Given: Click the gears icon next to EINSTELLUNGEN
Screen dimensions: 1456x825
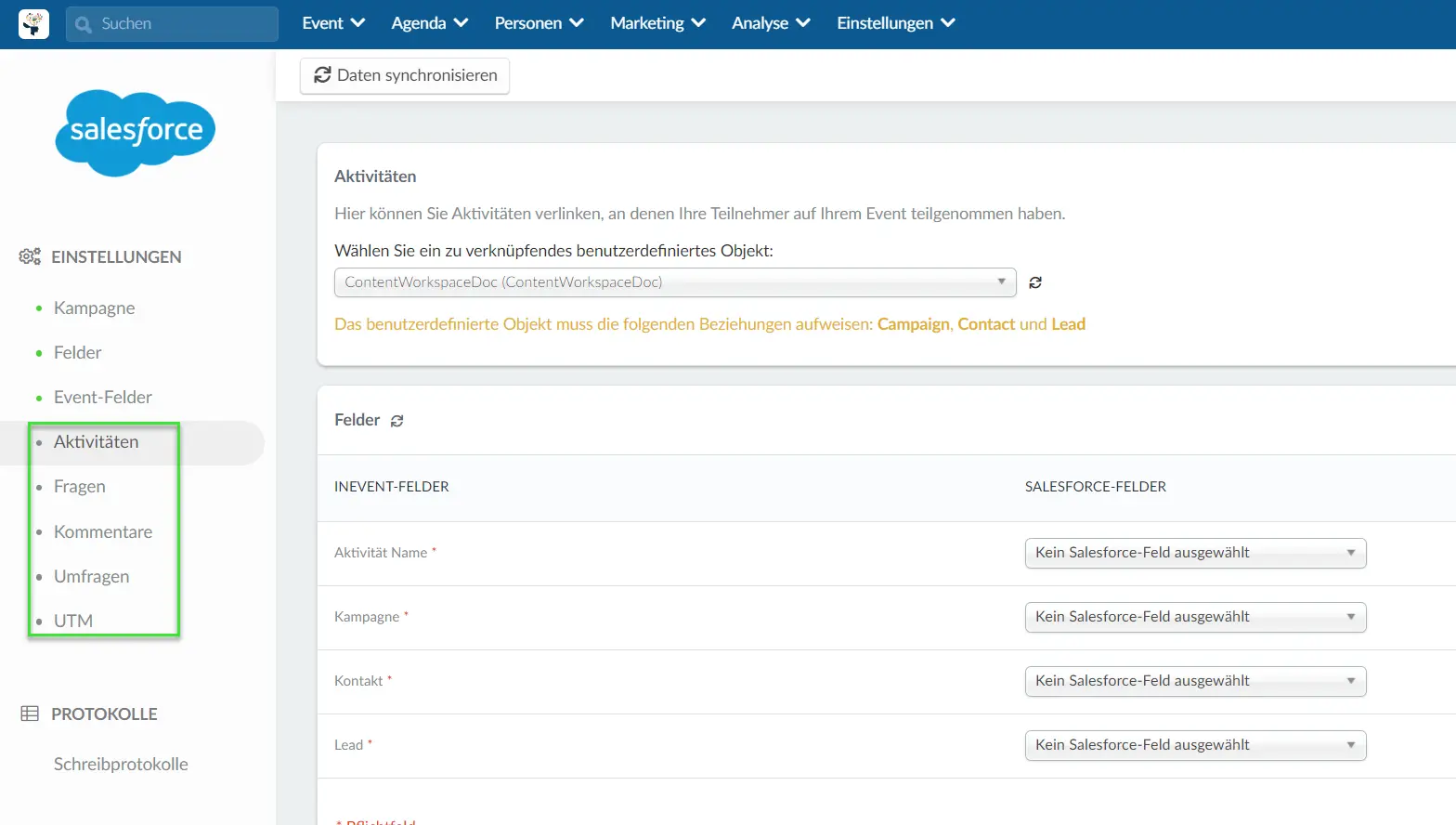Looking at the screenshot, I should (30, 256).
